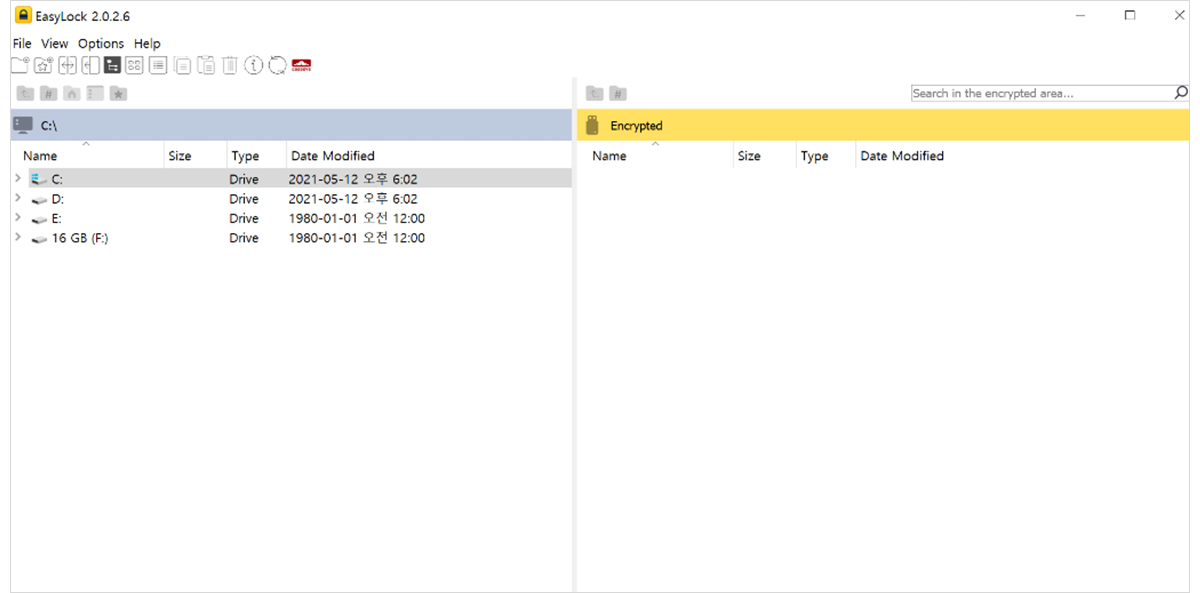
Task: Open the Options menu
Action: [x=101, y=43]
